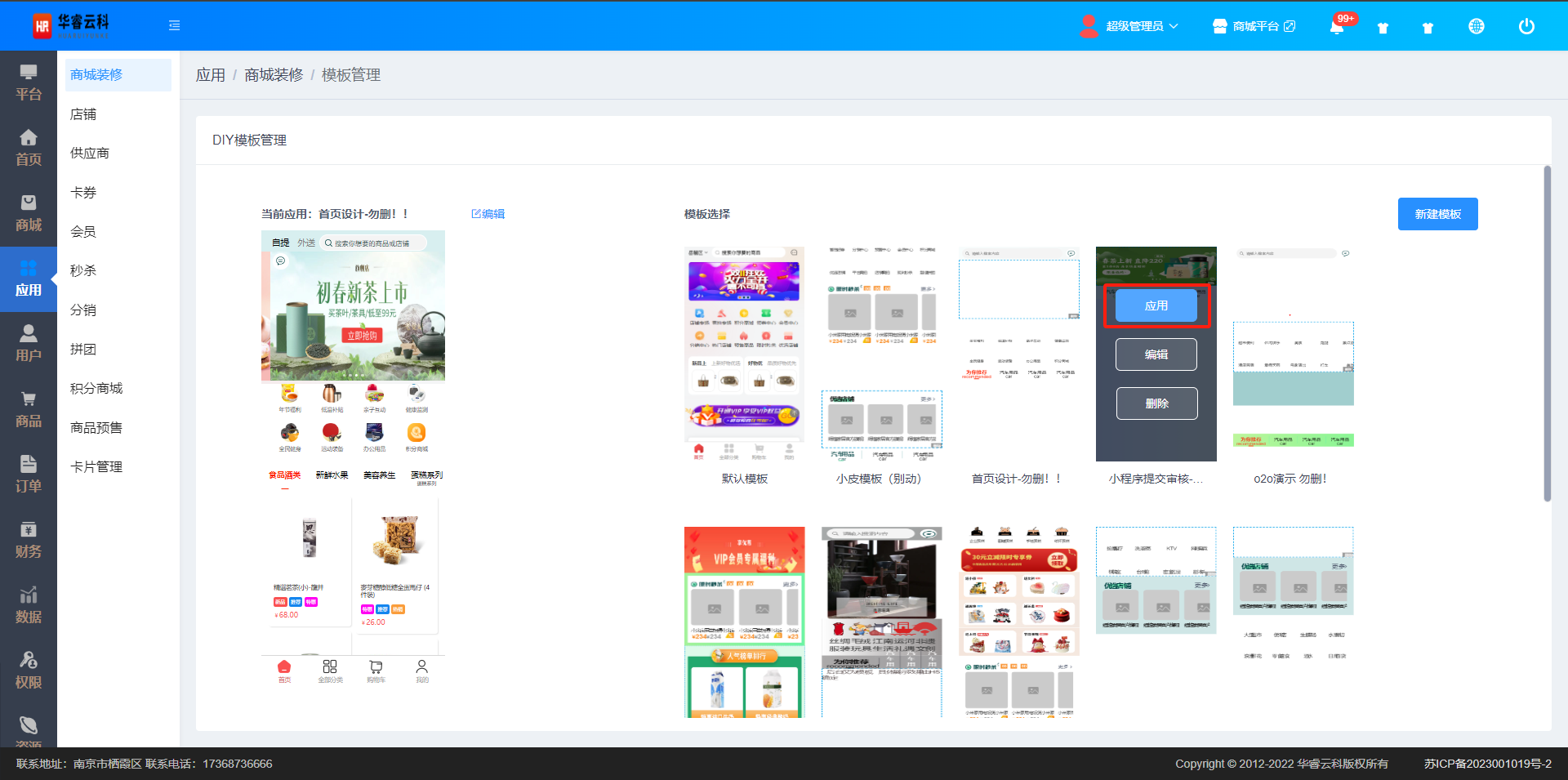Screen dimensions: 1568x780
Task: Click the vertical scrollbar of template panel
Action: (x=1547, y=335)
